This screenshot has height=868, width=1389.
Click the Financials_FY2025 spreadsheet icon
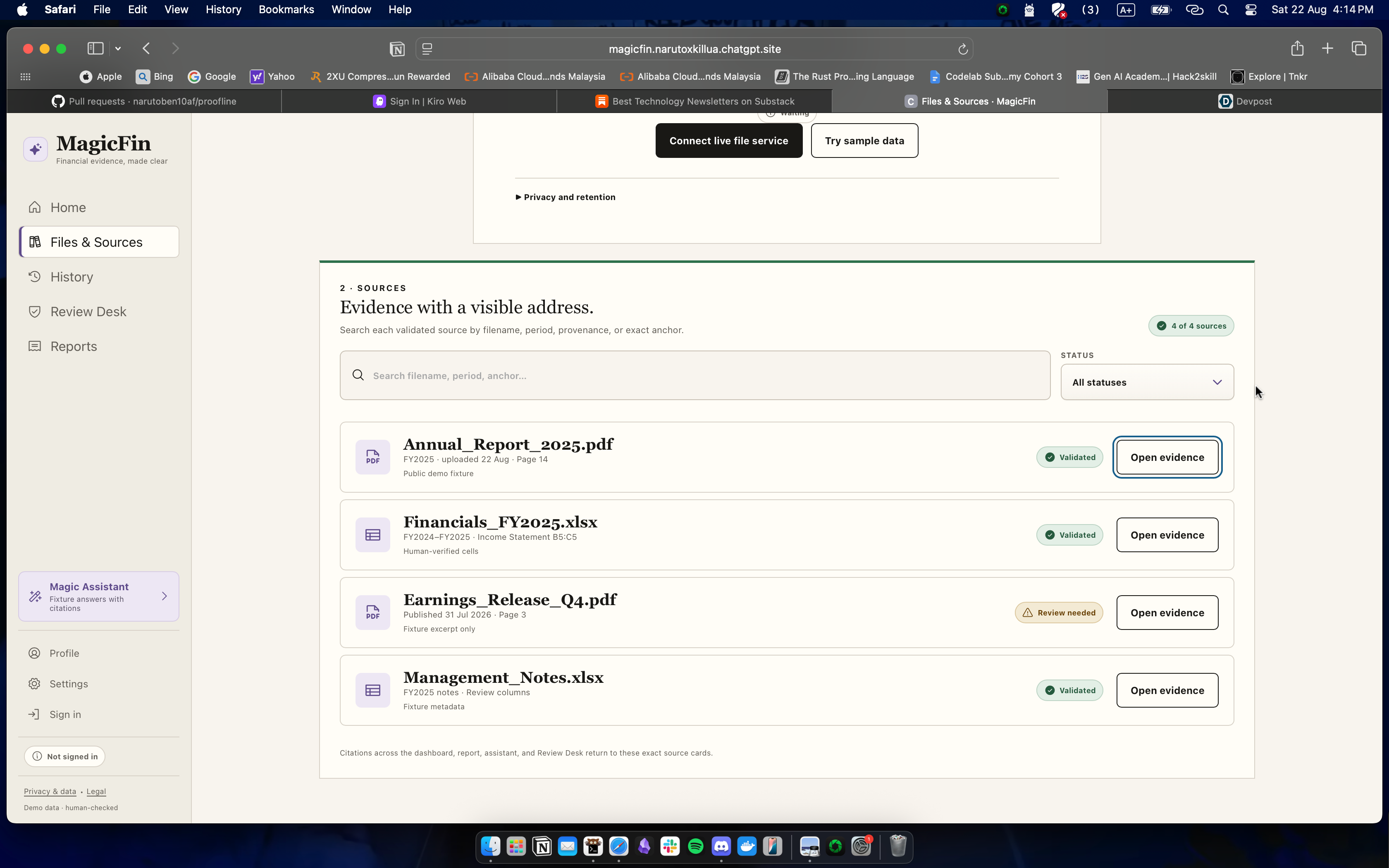point(372,535)
